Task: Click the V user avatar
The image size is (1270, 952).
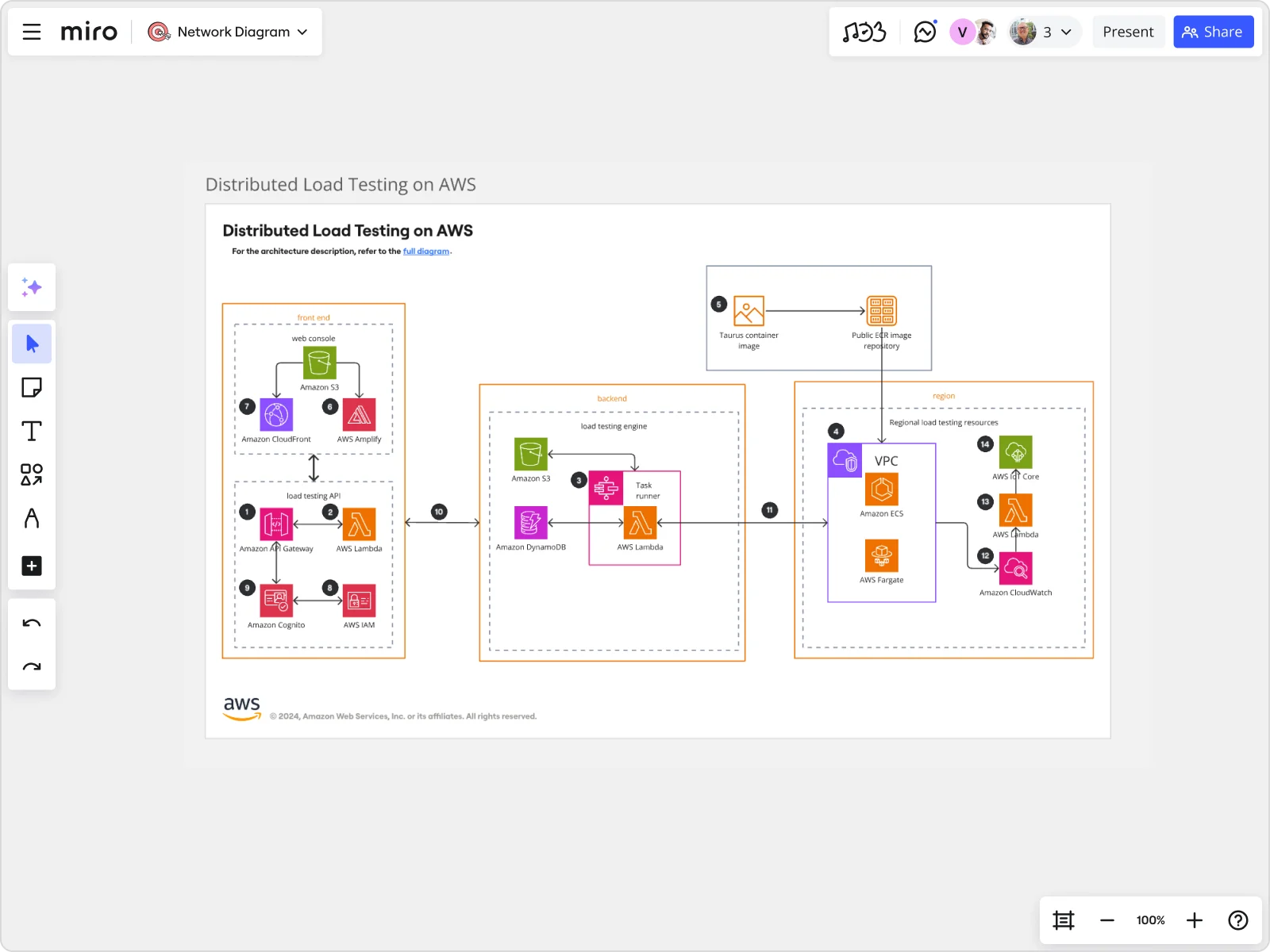Action: coord(962,32)
